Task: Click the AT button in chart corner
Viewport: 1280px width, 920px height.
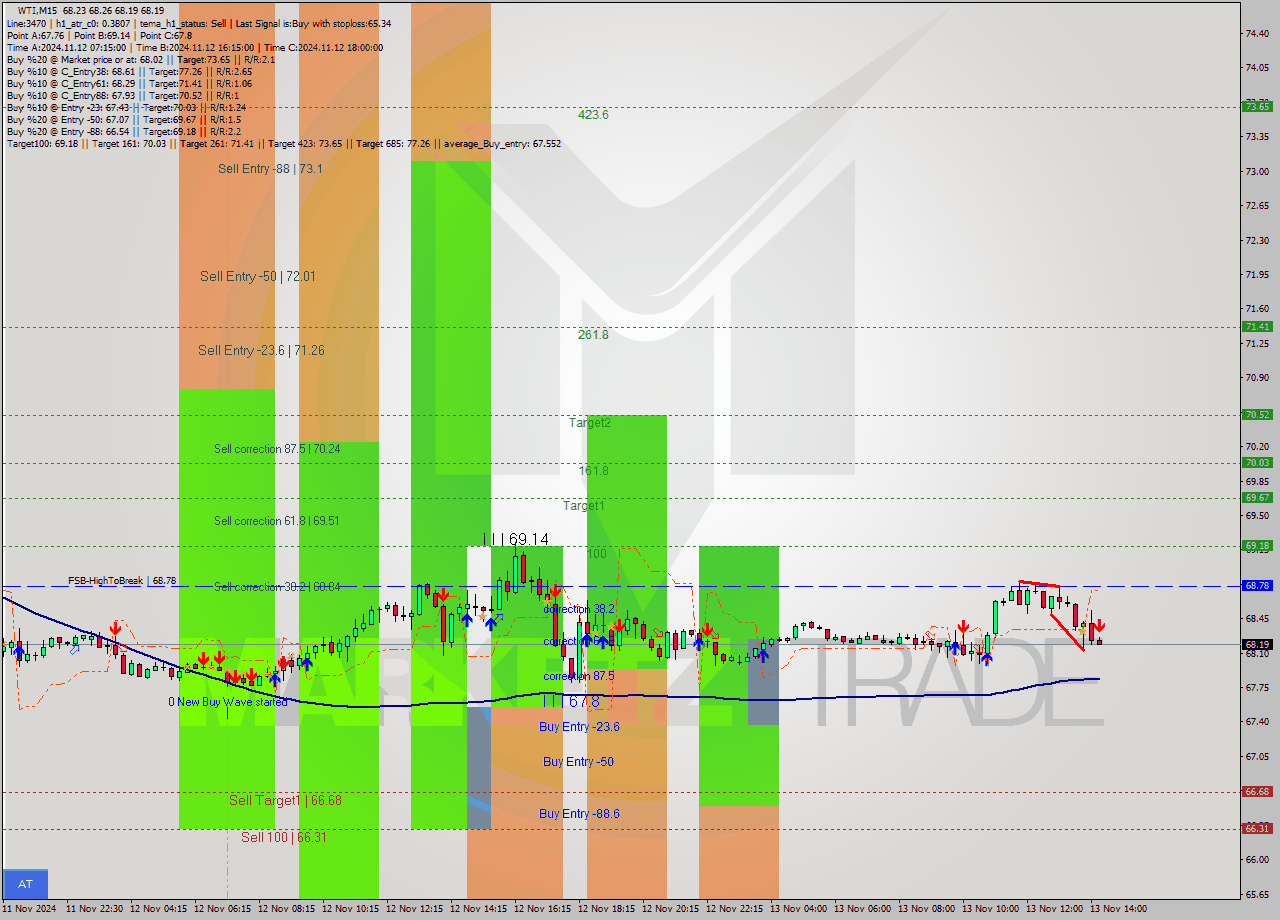Action: [25, 884]
